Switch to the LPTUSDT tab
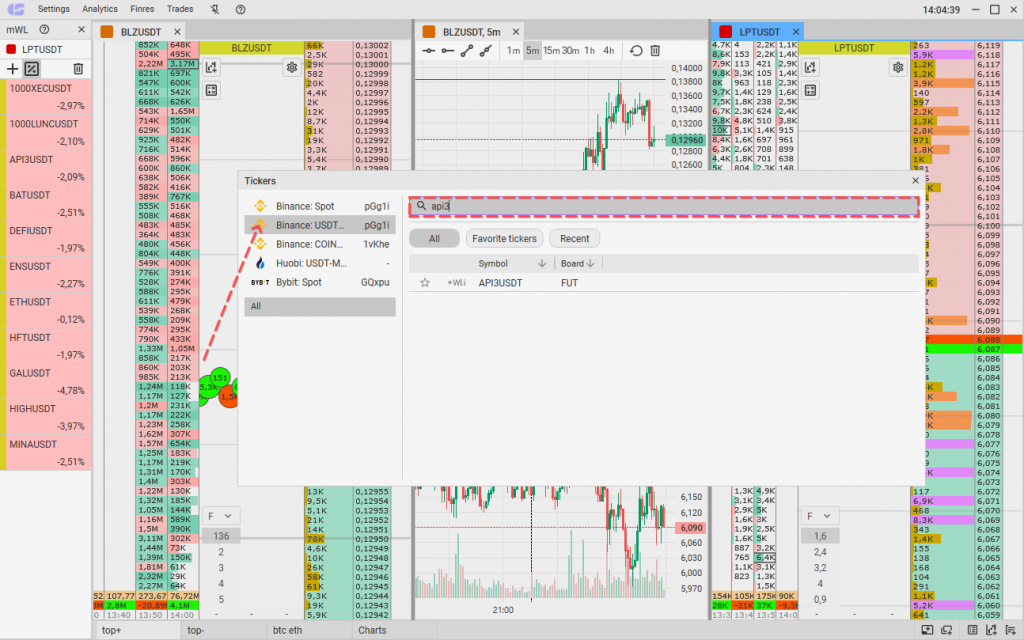Image resolution: width=1024 pixels, height=640 pixels. click(760, 31)
